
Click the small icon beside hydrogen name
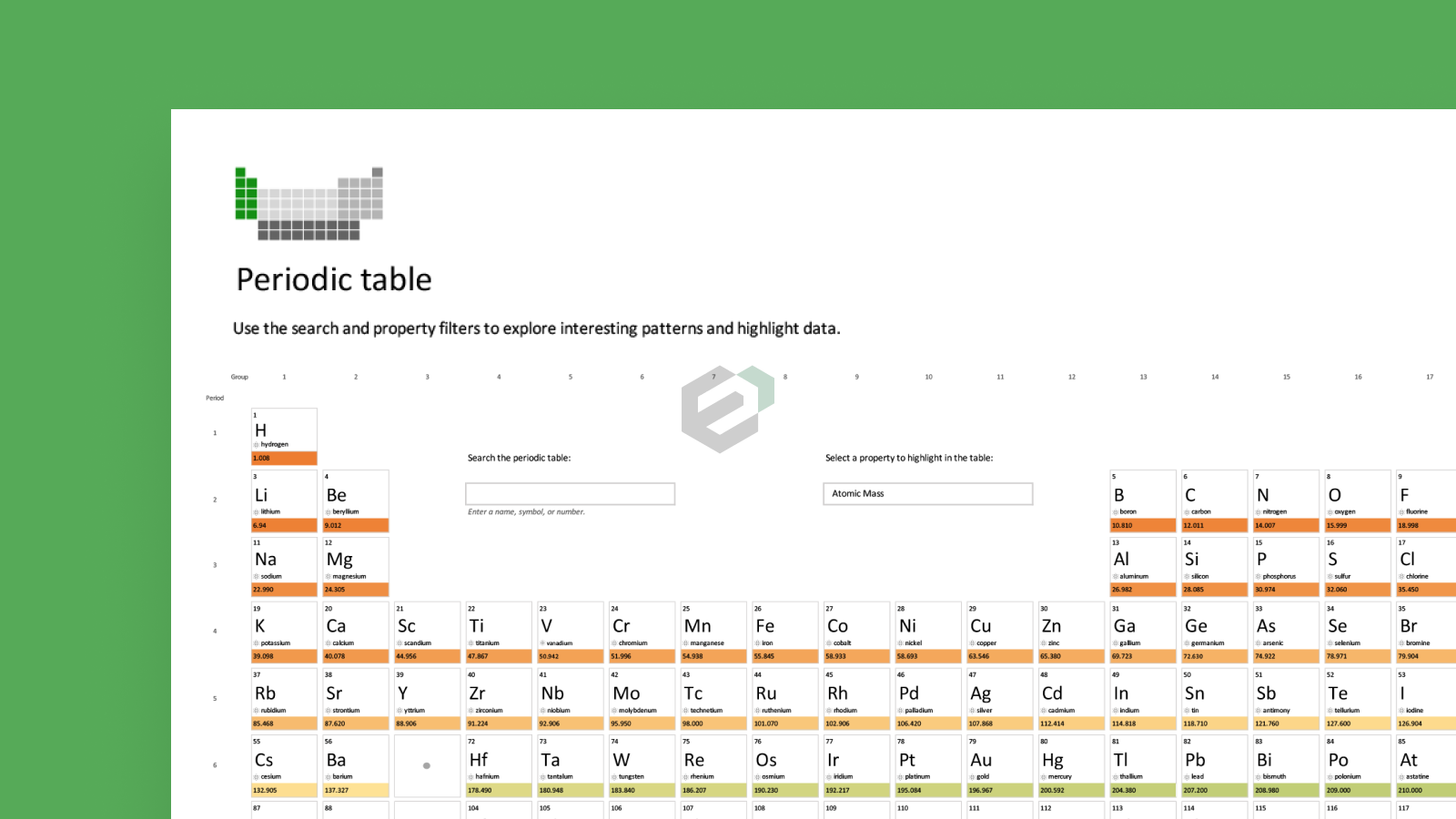coord(257,445)
